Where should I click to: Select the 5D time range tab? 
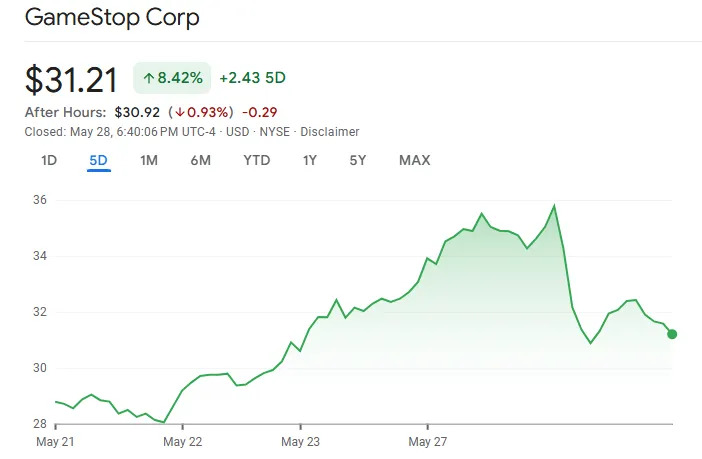pyautogui.click(x=98, y=160)
